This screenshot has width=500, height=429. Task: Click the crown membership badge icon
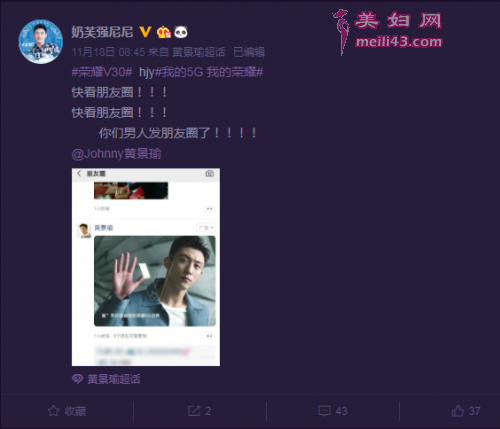164,32
